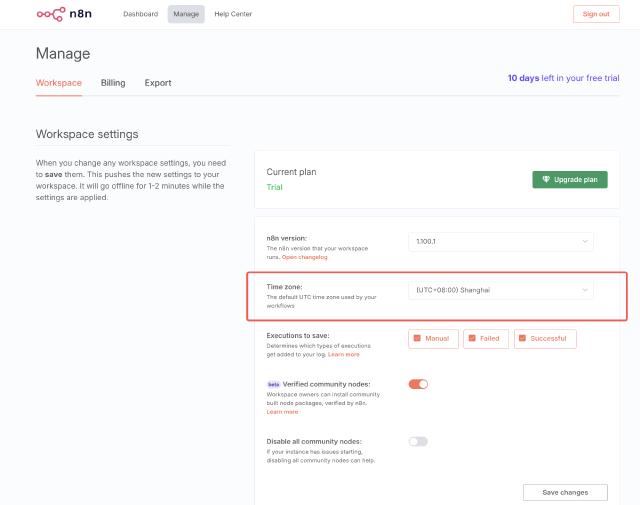Open the Dashboard nav item
The image size is (640, 505).
pos(140,14)
